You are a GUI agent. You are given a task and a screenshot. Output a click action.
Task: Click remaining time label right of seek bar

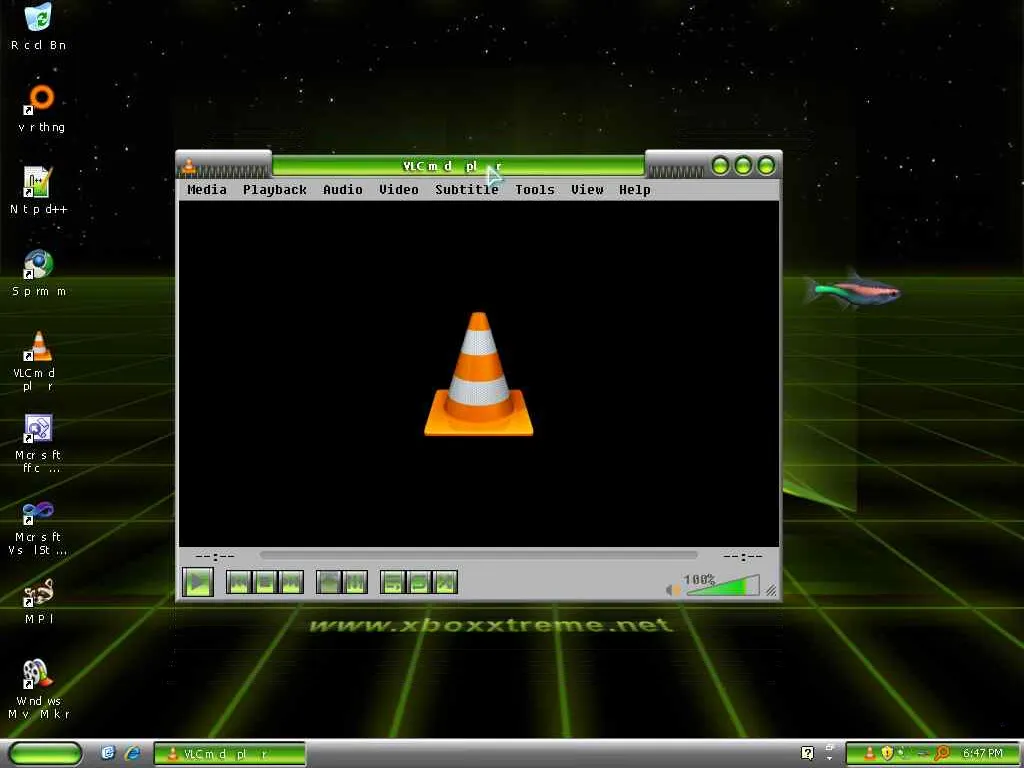[743, 556]
